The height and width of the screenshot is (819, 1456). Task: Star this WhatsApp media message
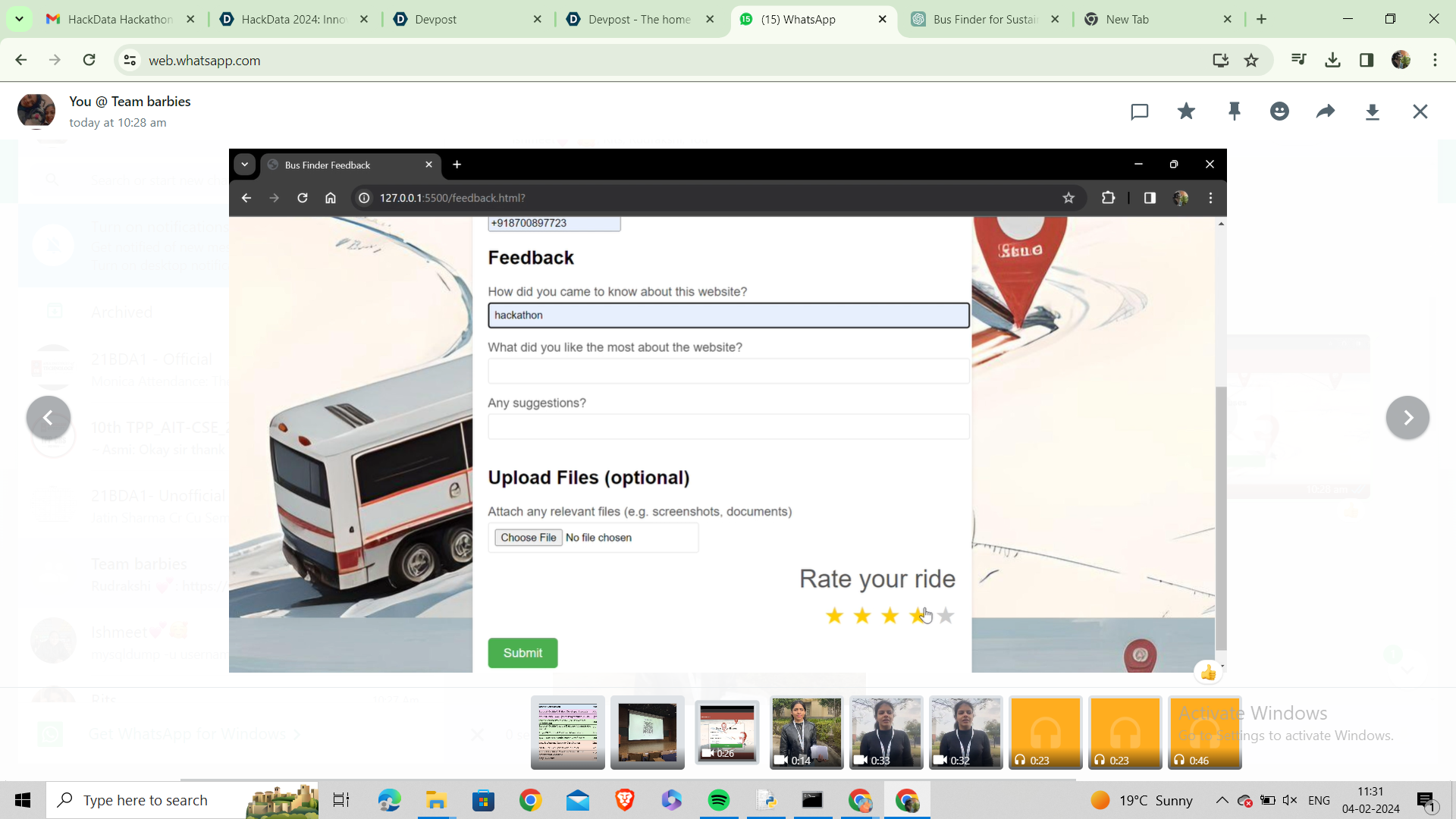[1186, 112]
